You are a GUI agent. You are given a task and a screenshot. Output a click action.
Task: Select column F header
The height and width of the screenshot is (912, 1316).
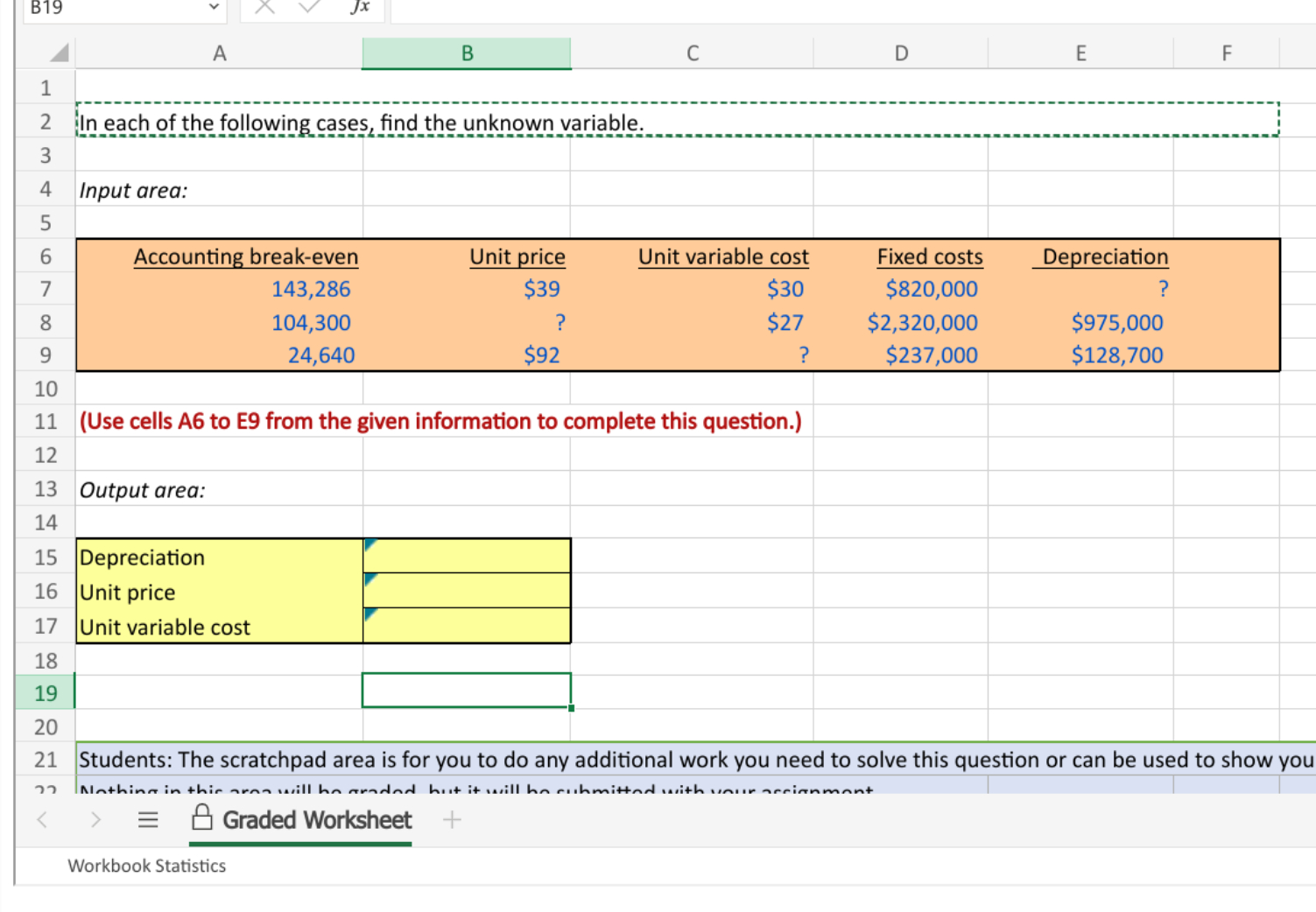click(1226, 53)
